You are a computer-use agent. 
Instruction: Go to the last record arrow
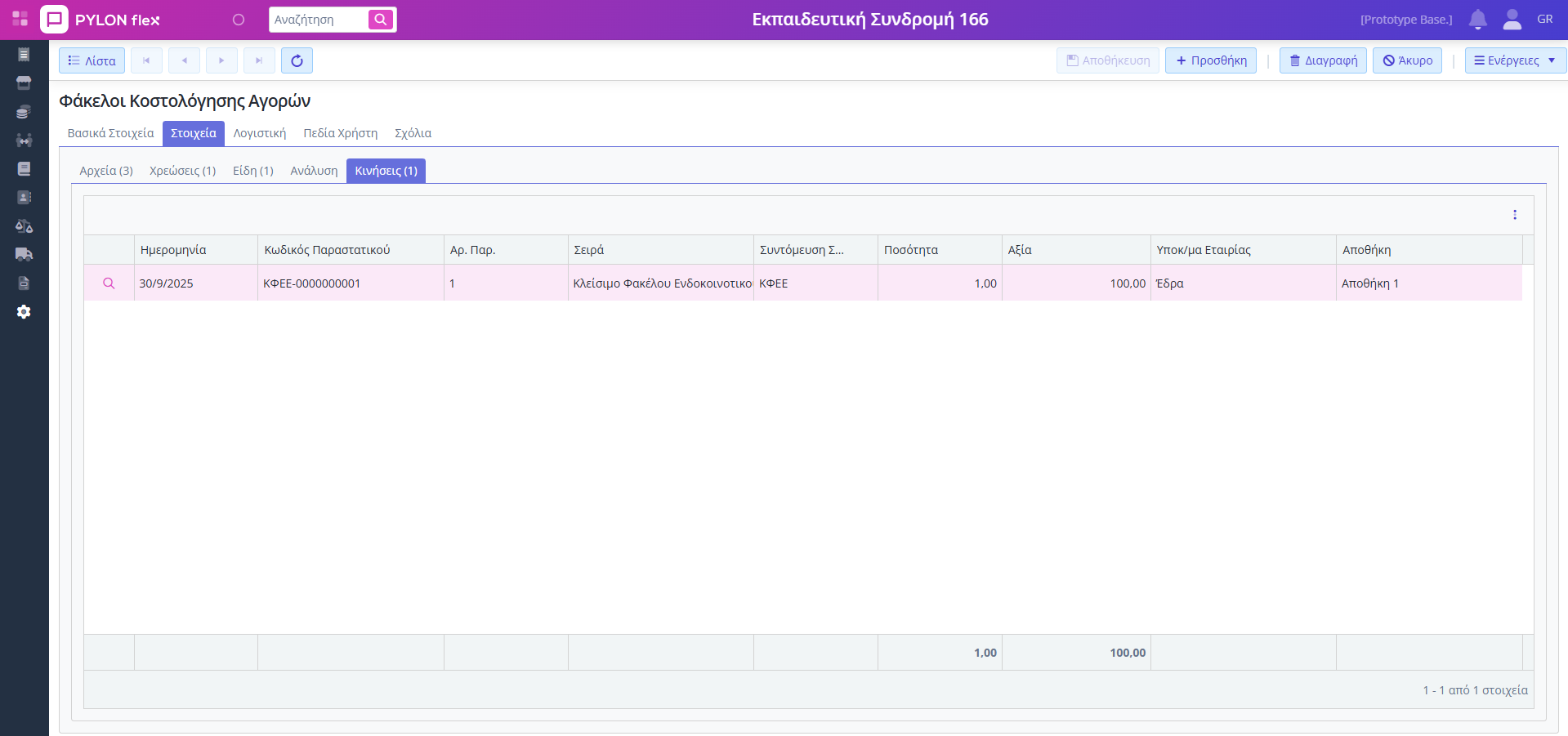[259, 60]
